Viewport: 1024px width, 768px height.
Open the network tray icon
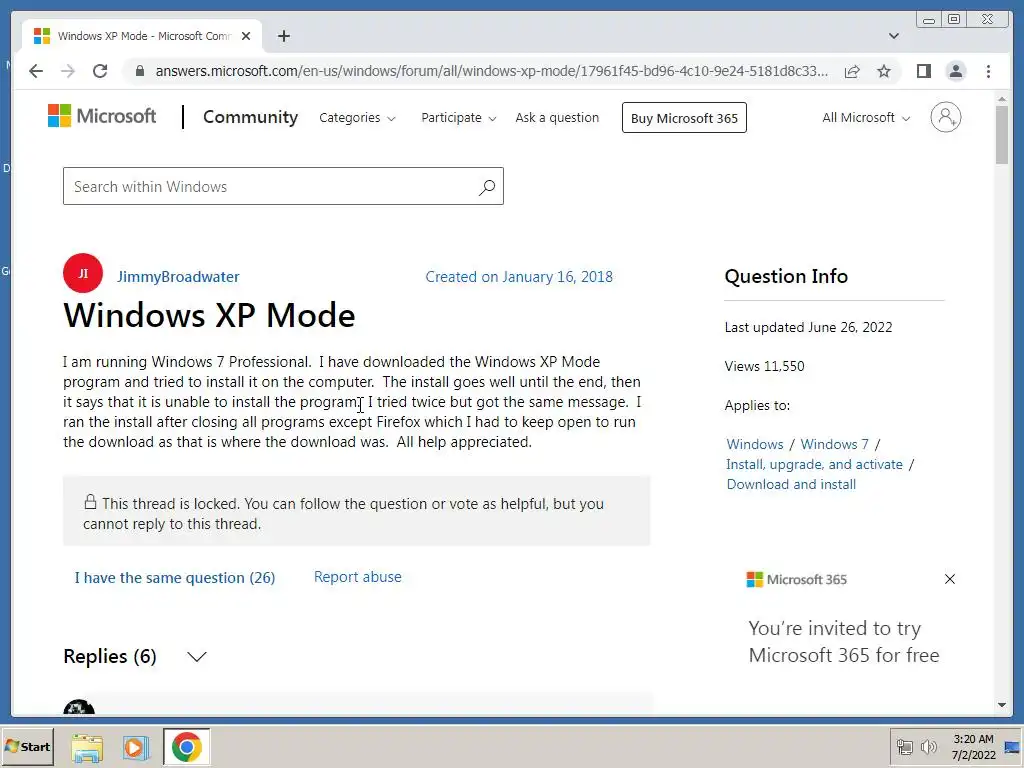point(904,747)
